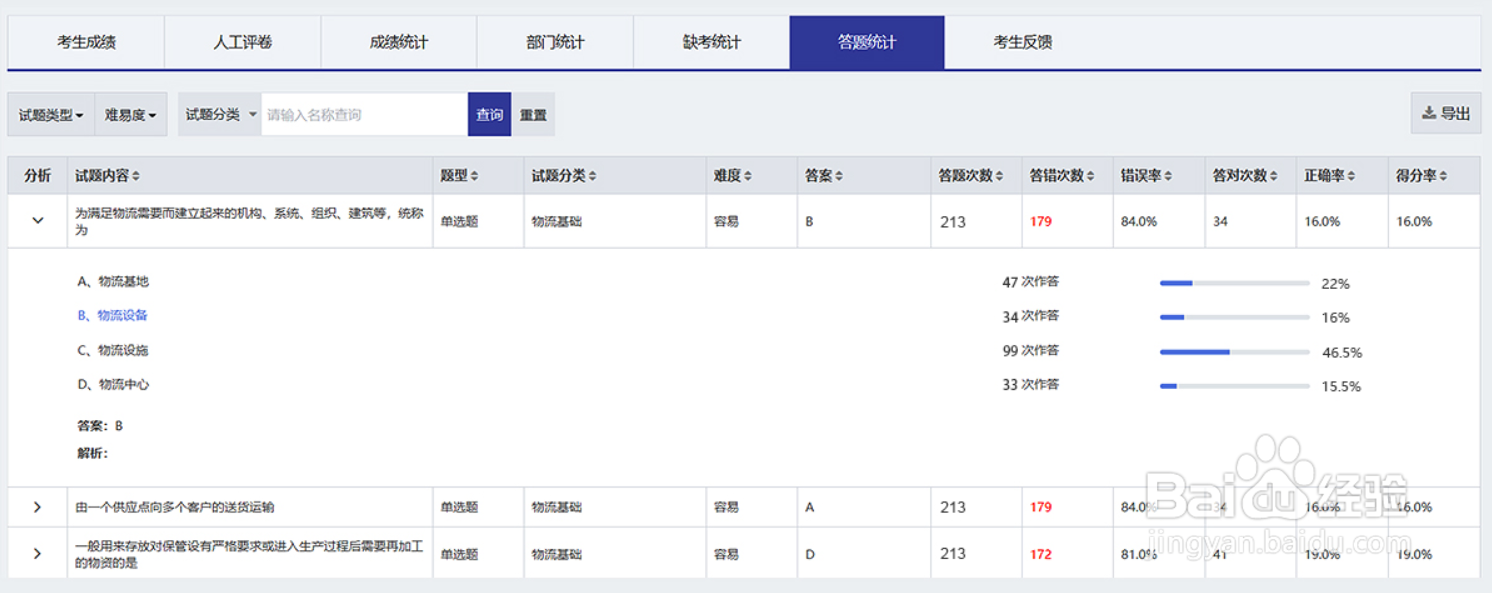Image resolution: width=1492 pixels, height=593 pixels.
Task: Sort table by 难度 column icon
Action: [748, 176]
